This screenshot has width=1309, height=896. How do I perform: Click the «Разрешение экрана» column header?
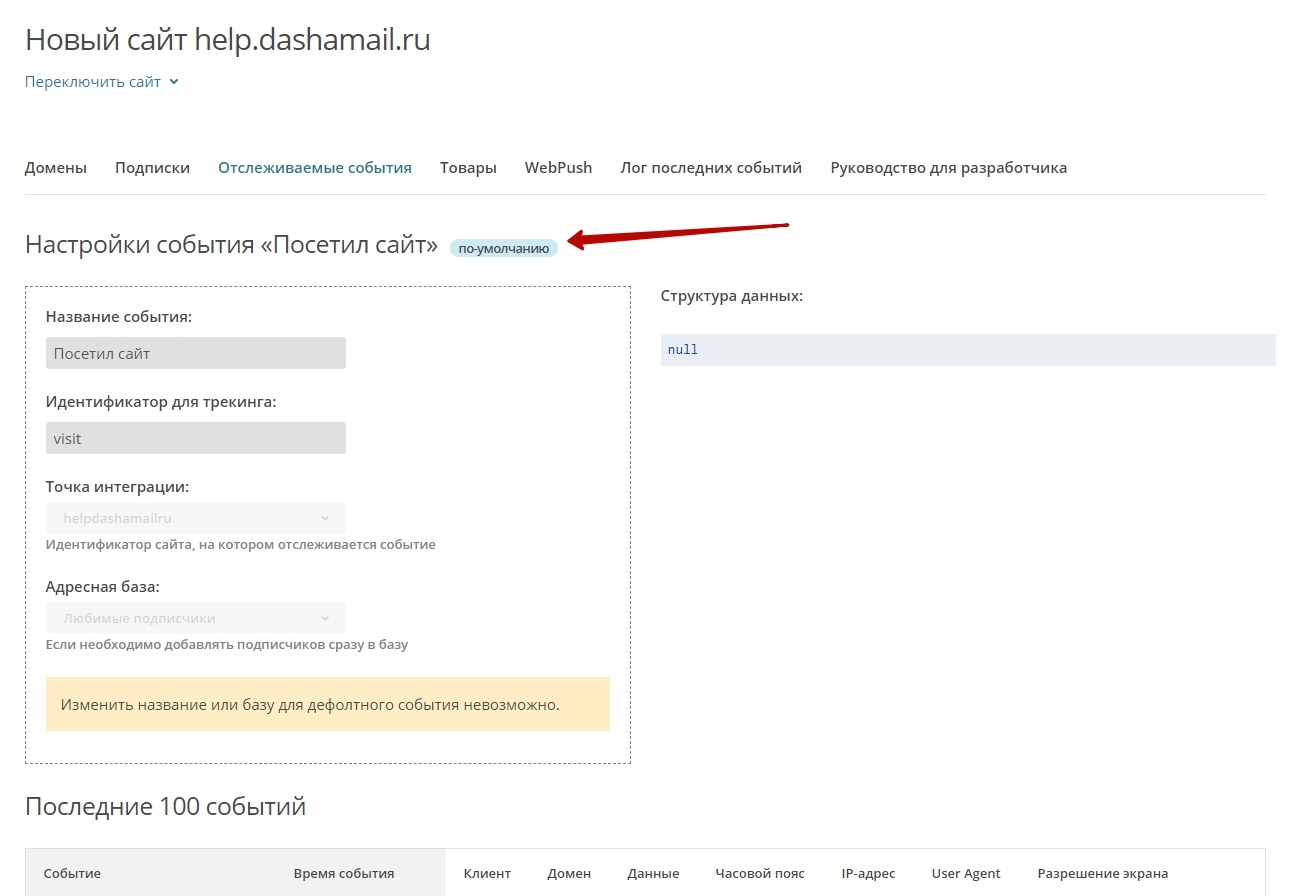(1102, 873)
